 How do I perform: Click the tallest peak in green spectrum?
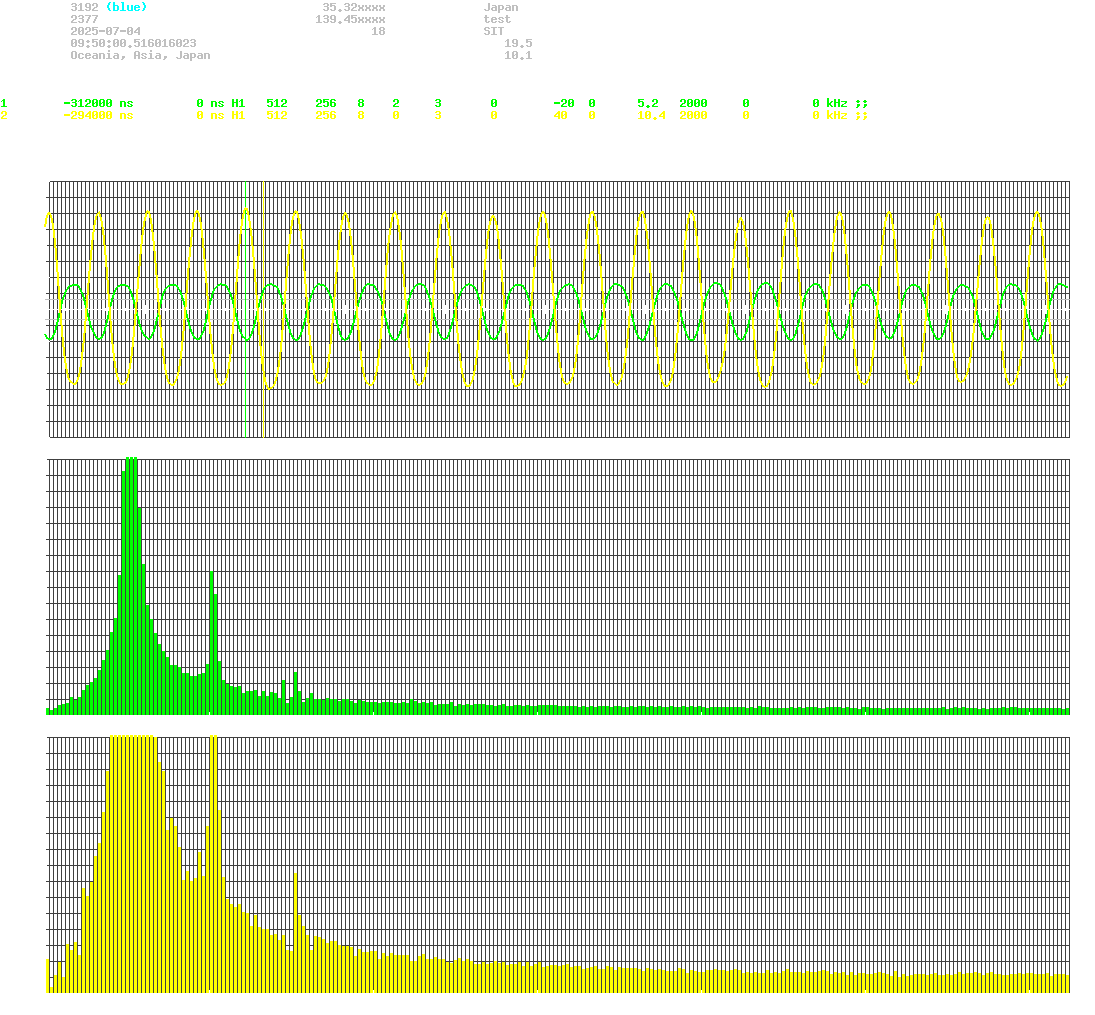(x=131, y=585)
